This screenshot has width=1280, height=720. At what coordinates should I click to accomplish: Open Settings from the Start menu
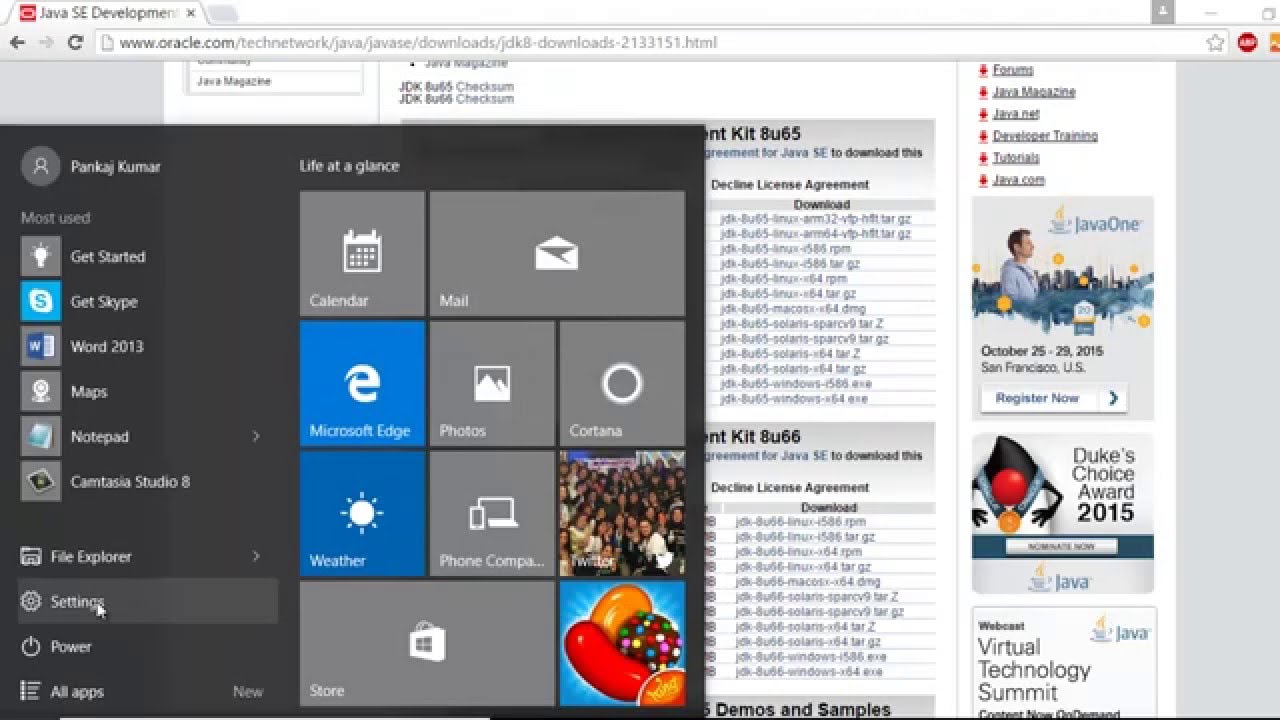[x=148, y=601]
